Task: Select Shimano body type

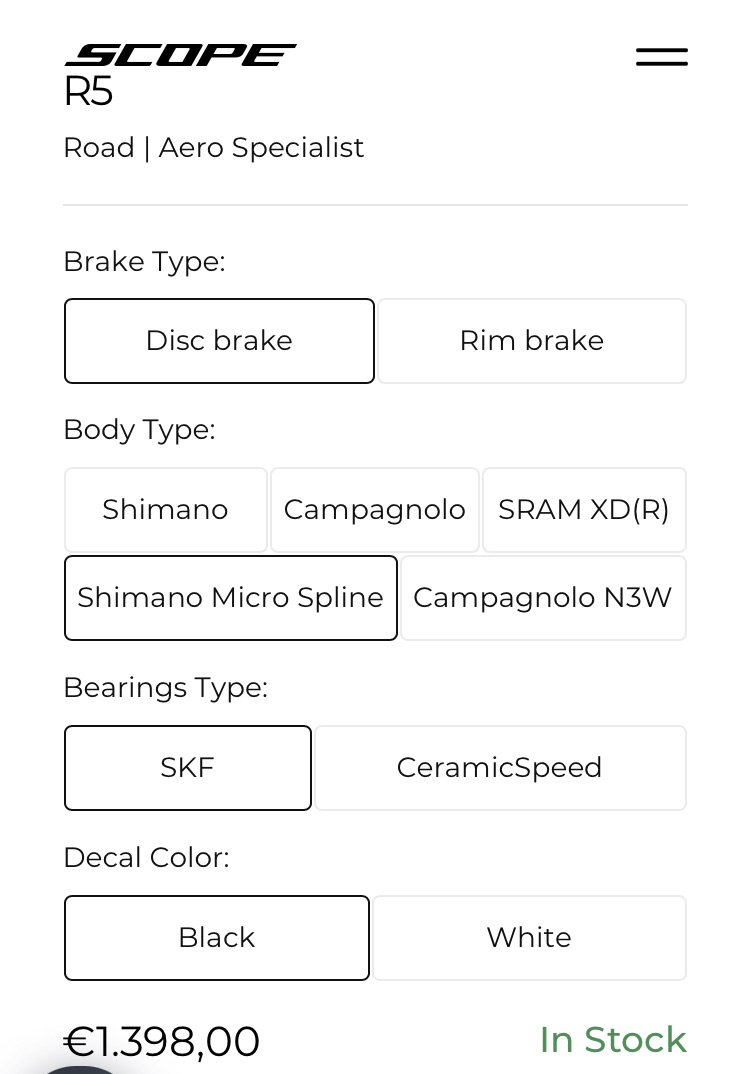Action: [165, 510]
